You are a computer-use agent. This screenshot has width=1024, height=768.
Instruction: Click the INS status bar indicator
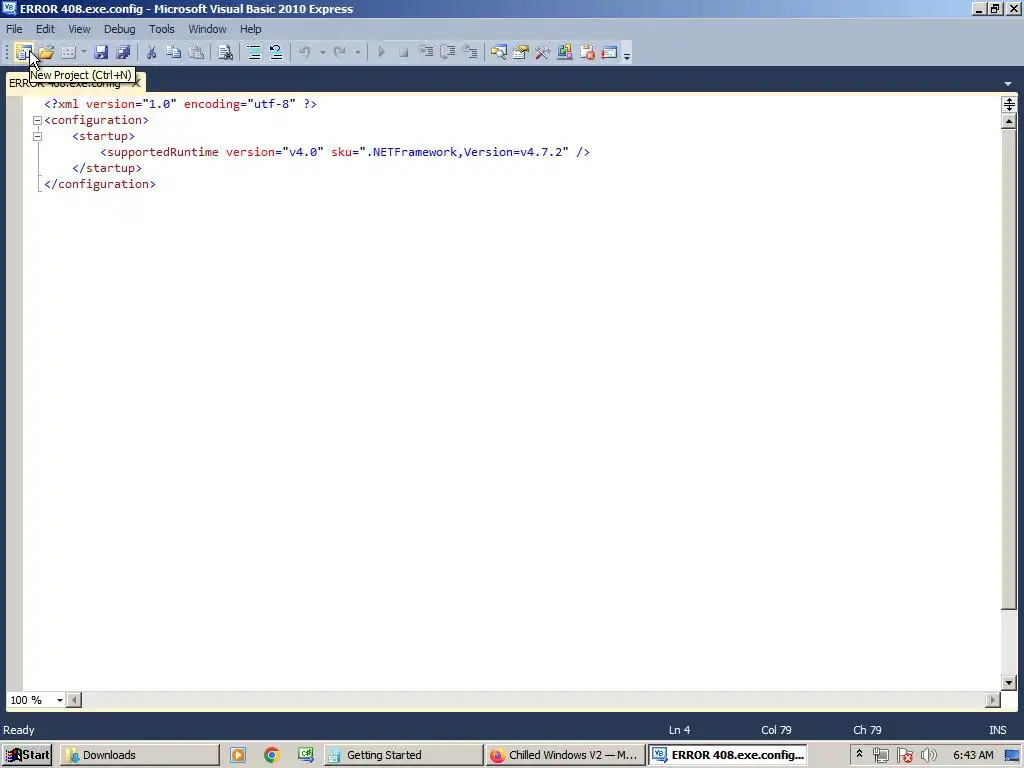click(x=997, y=730)
